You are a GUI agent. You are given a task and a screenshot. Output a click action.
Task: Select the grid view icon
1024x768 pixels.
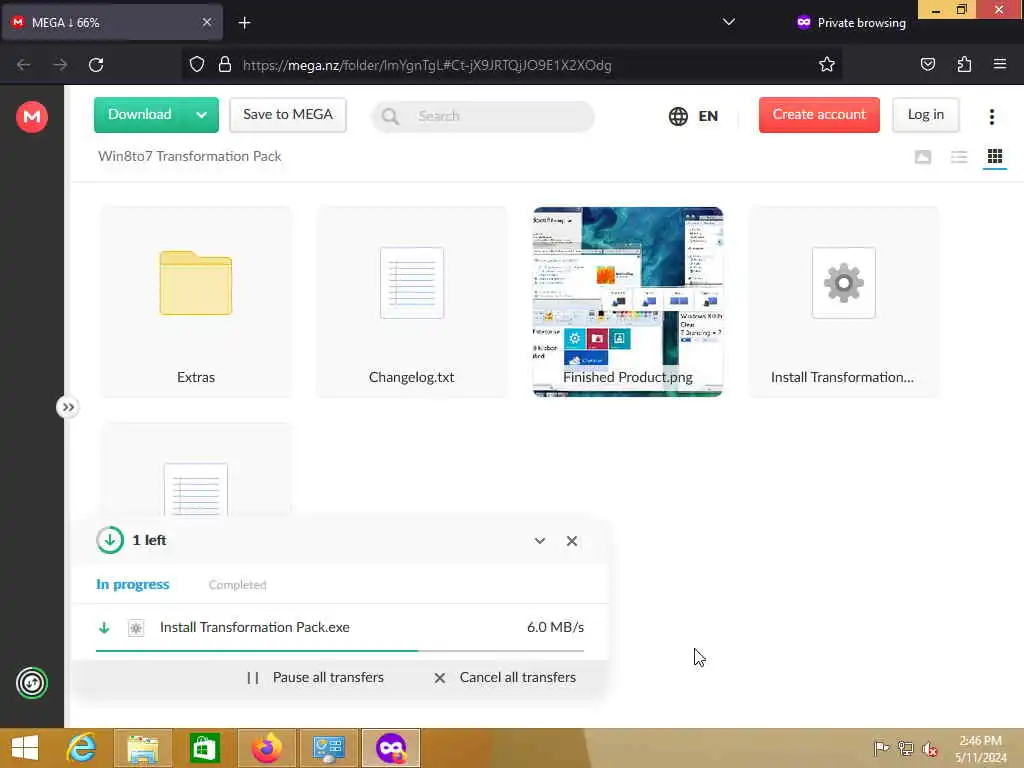(995, 157)
